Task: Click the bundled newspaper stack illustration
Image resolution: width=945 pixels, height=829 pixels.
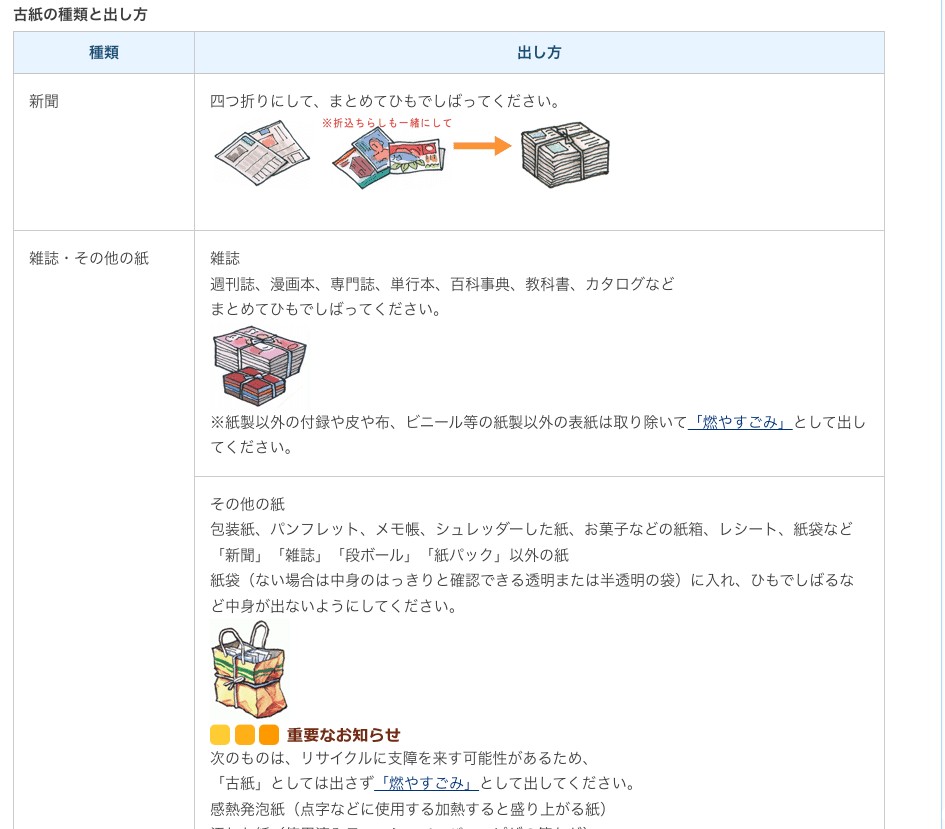Action: 565,155
